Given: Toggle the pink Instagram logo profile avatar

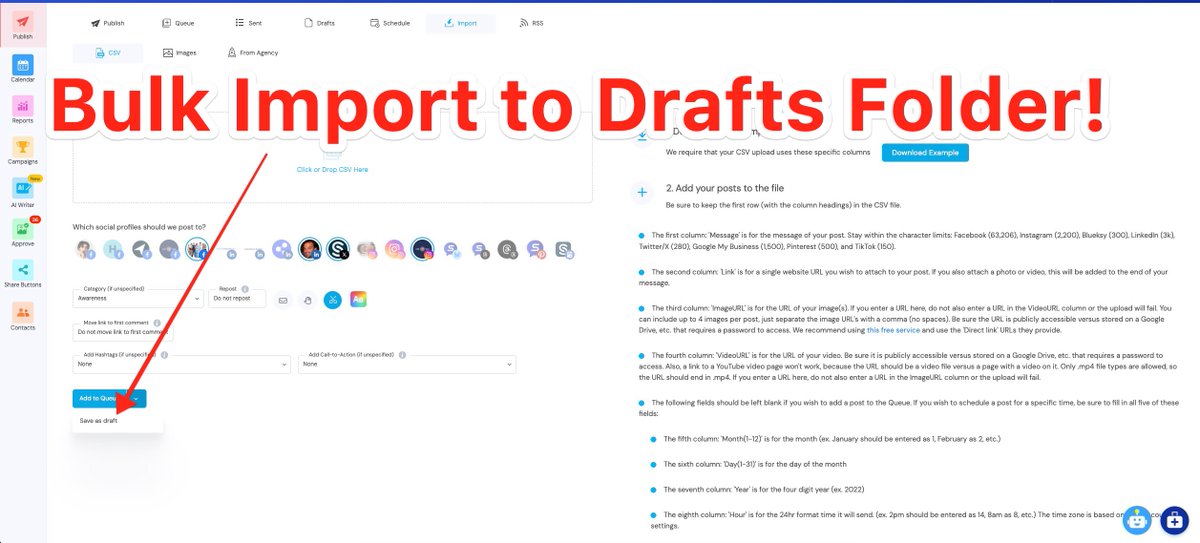Looking at the screenshot, I should pyautogui.click(x=395, y=249).
